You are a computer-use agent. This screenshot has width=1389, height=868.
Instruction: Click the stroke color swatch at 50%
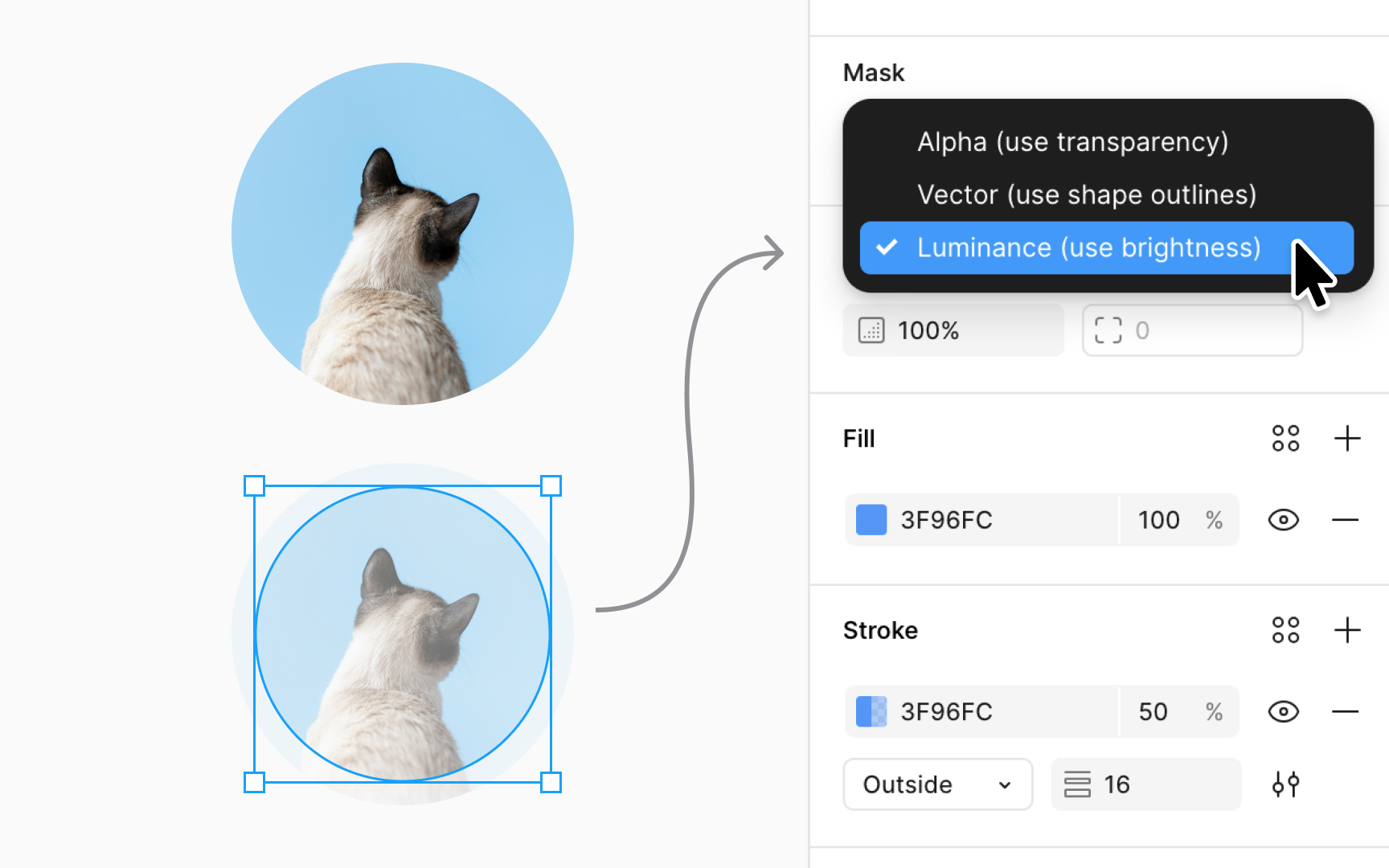coord(871,711)
